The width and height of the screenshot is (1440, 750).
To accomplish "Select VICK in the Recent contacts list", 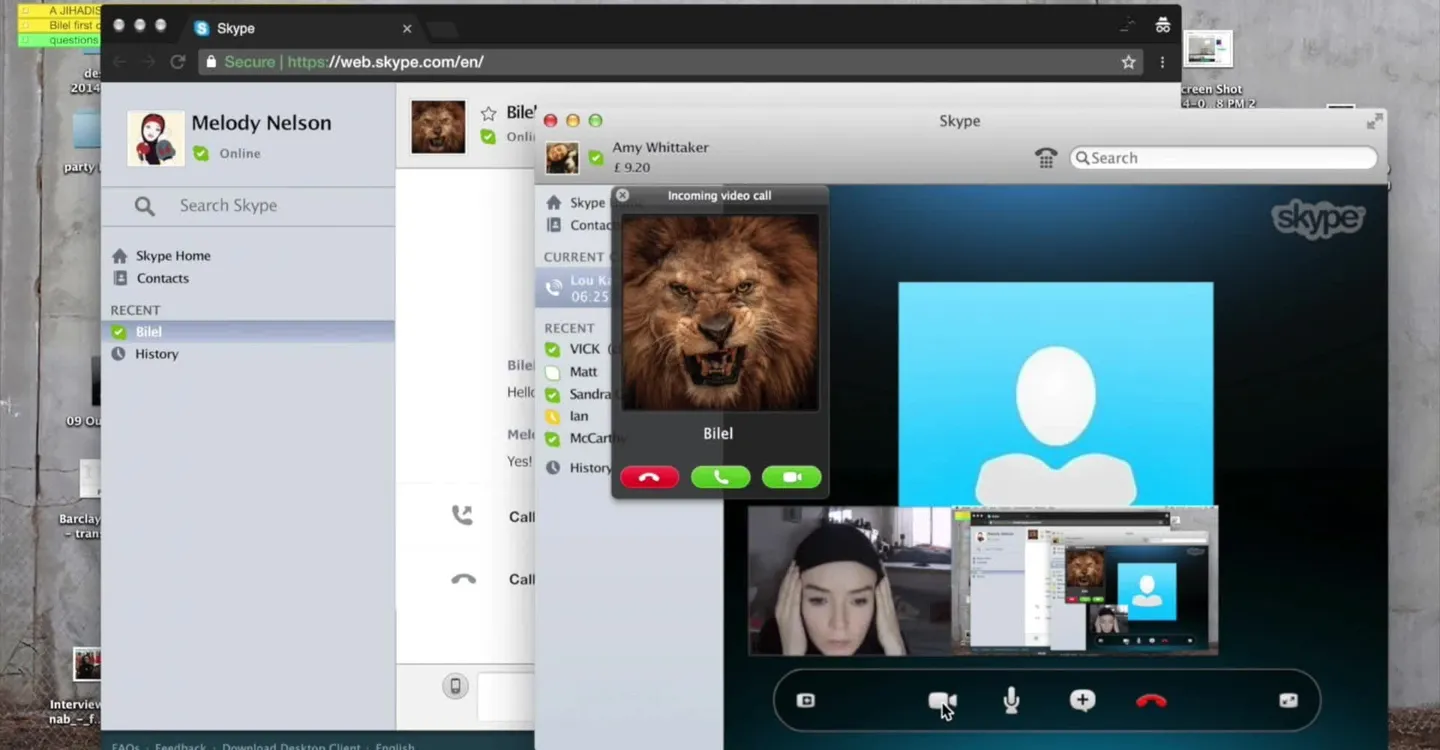I will pos(585,349).
